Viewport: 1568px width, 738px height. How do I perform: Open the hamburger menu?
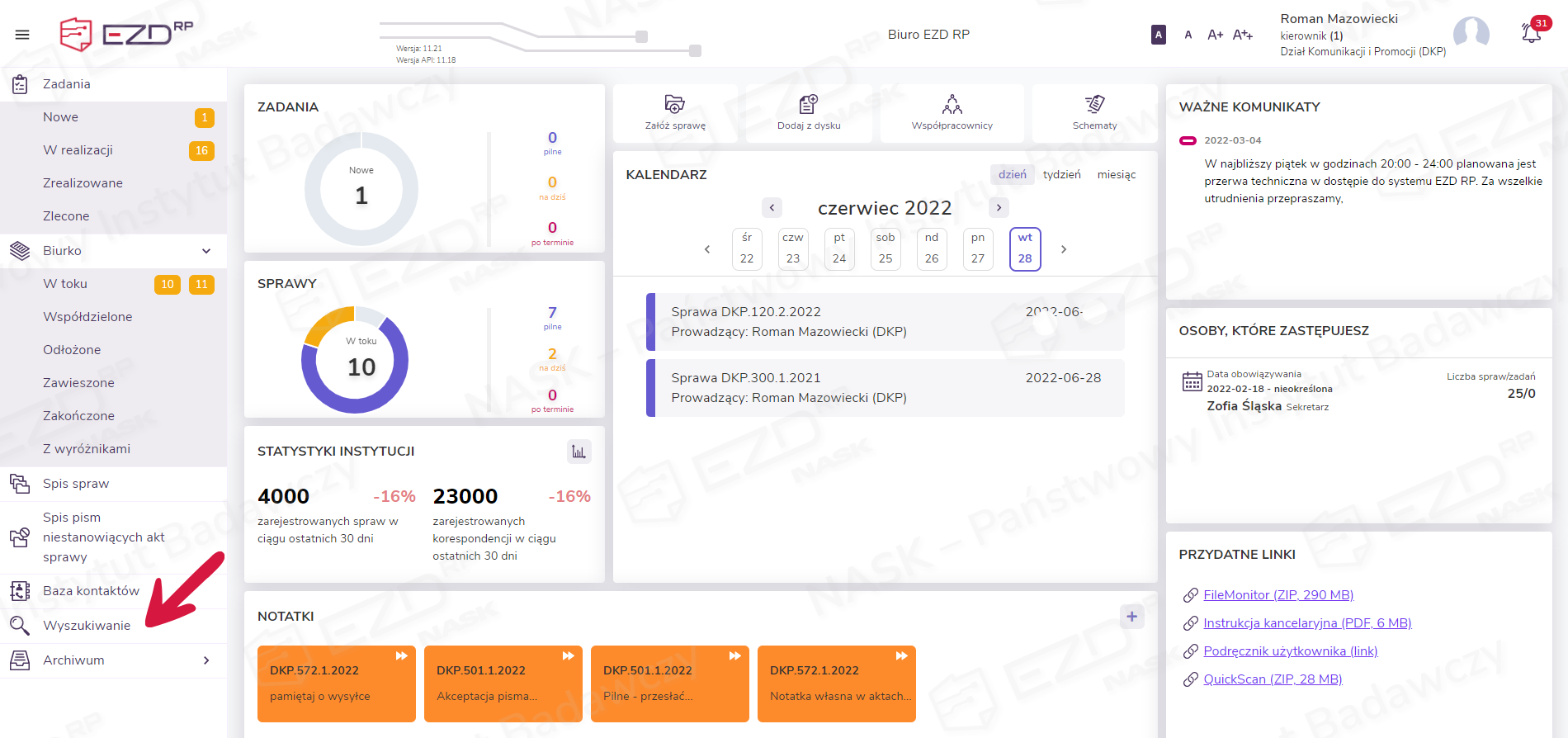[22, 35]
